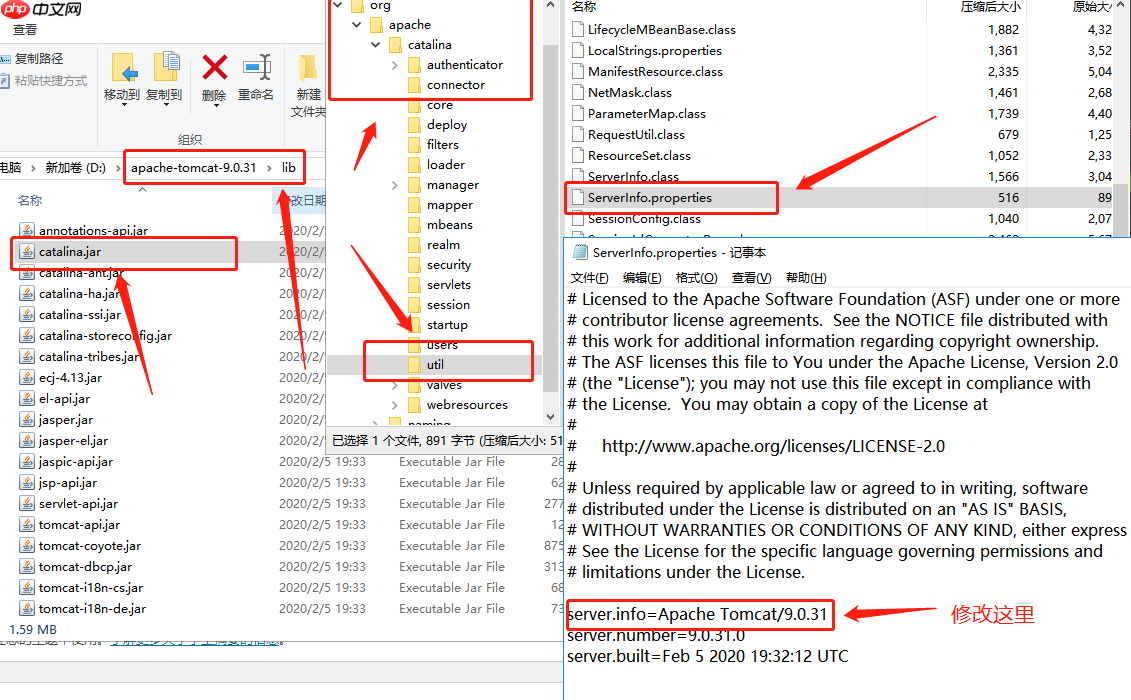Image resolution: width=1131 pixels, height=700 pixels.
Task: Select catalina.jar file in list
Action: pos(70,252)
